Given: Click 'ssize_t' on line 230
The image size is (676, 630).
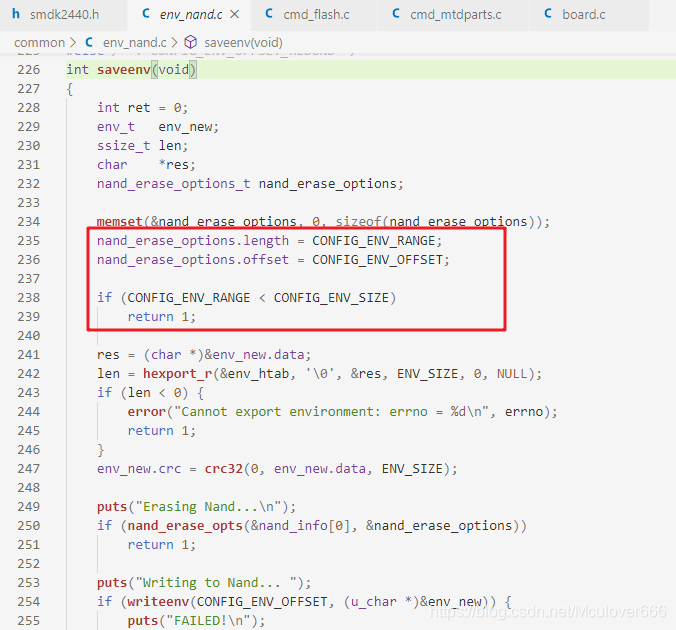Looking at the screenshot, I should 123,146.
